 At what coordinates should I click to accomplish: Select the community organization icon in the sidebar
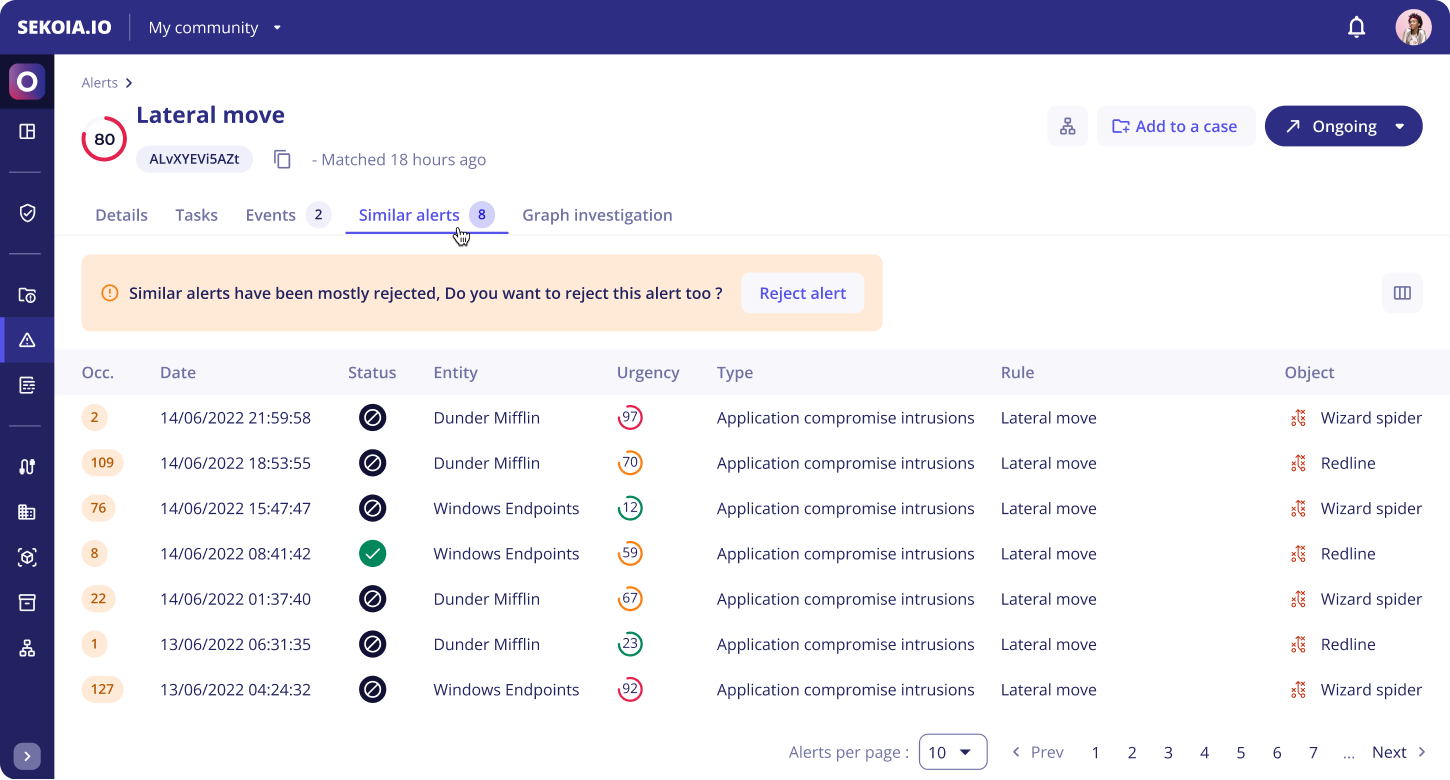click(x=27, y=648)
